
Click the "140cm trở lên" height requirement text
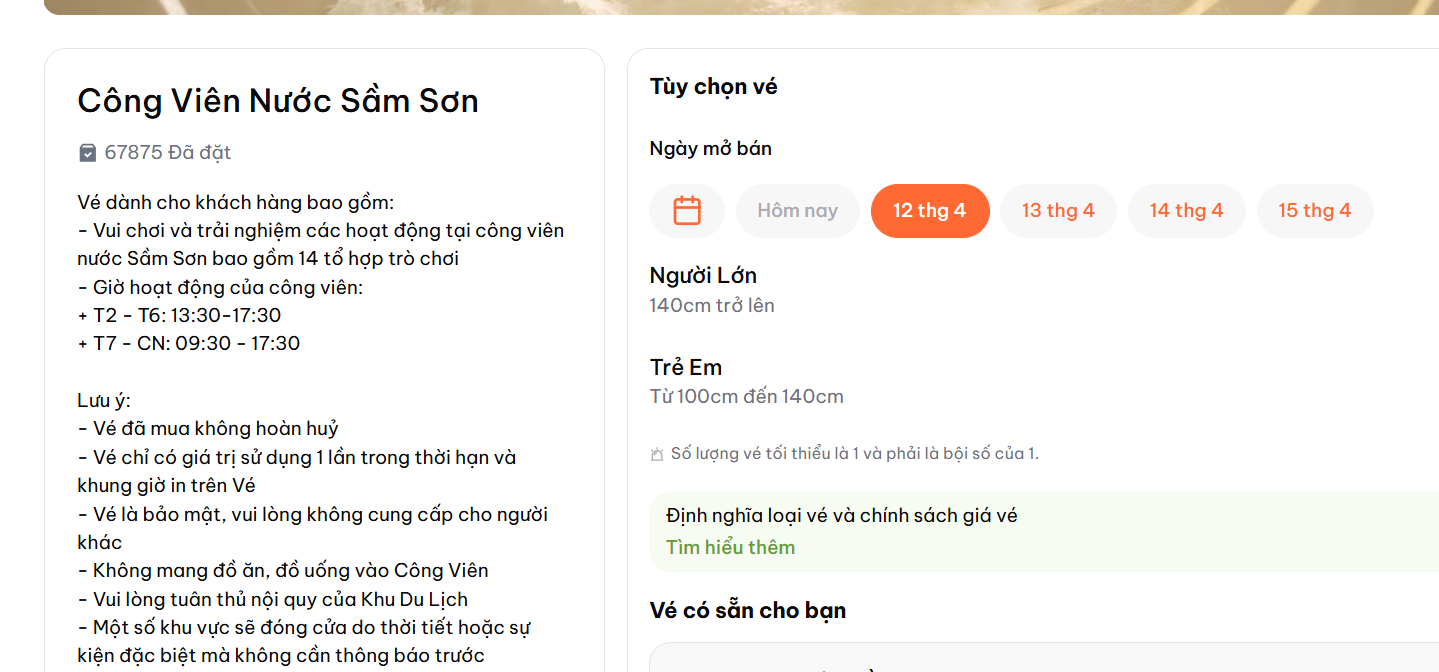[x=711, y=305]
